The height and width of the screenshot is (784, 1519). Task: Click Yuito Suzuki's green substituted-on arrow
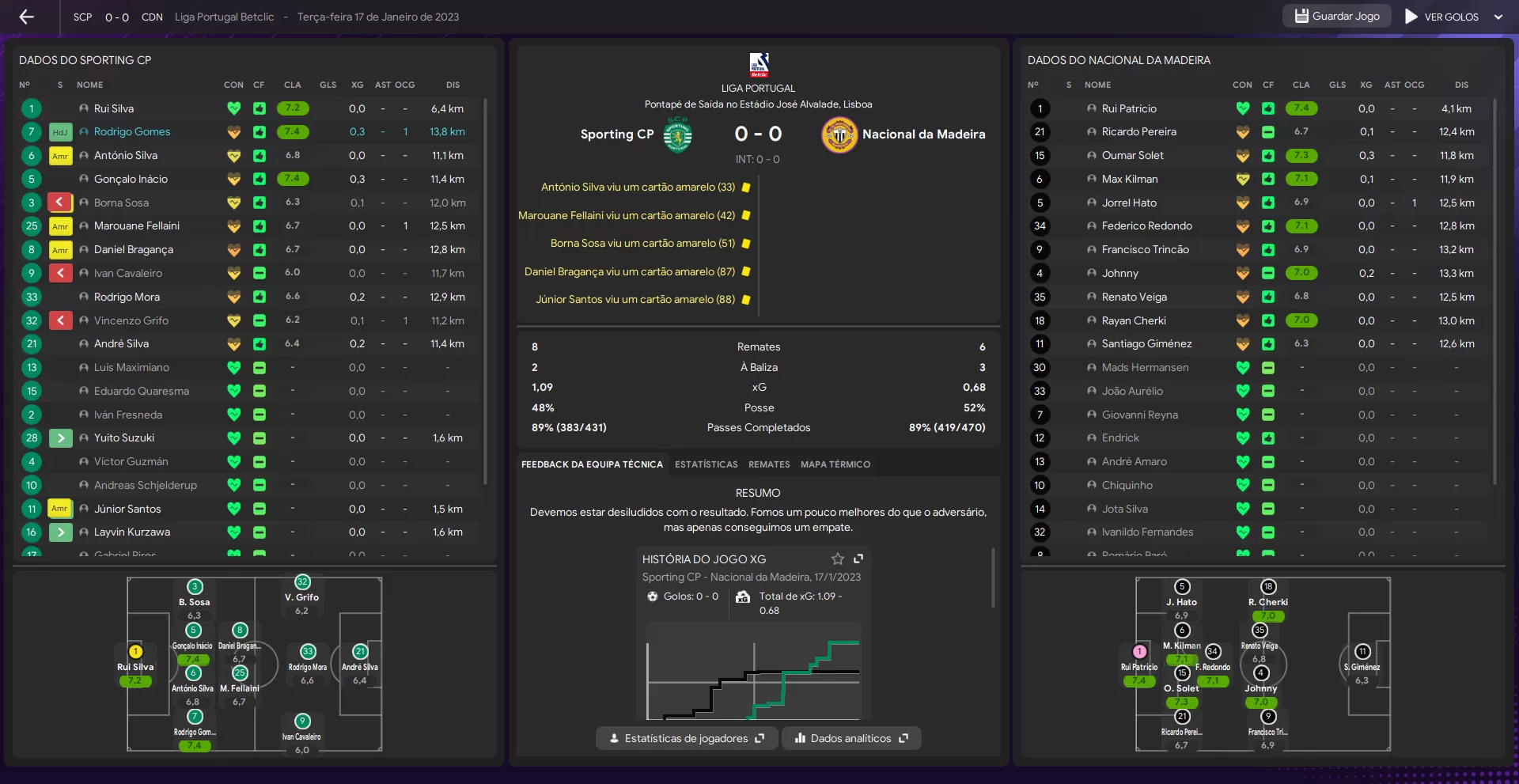click(60, 437)
